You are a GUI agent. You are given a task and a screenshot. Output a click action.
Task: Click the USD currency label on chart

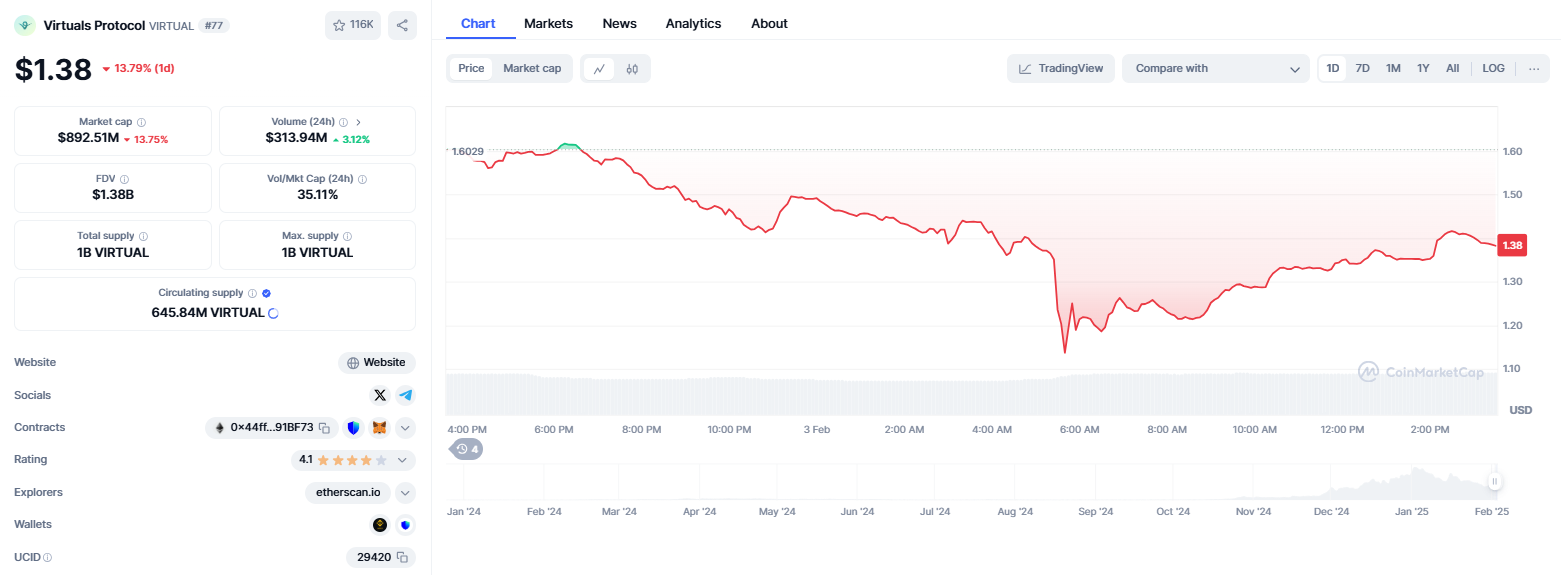[x=1520, y=410]
